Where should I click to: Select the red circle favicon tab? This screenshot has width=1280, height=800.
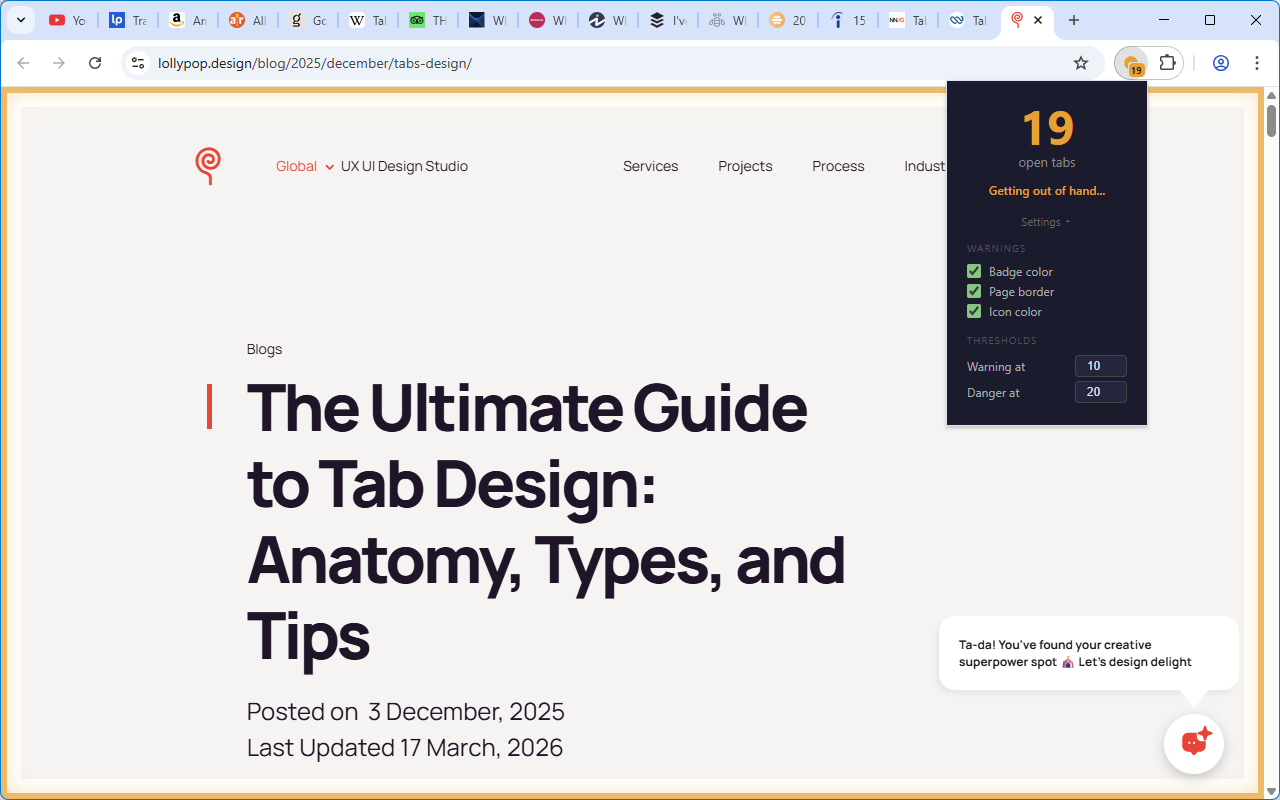(x=547, y=20)
